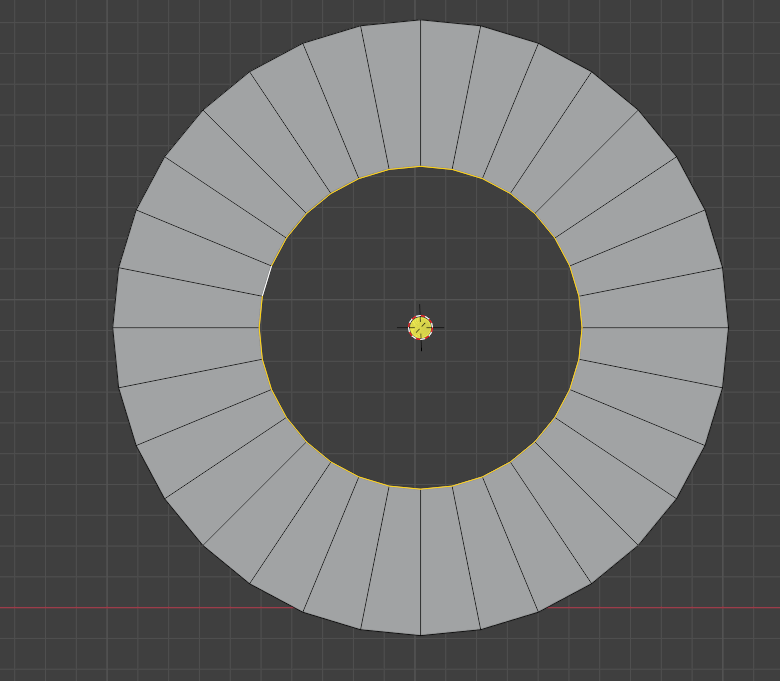Click the horizontal radial edge on ring's right side
Screen dimensions: 780x681
coord(655,327)
